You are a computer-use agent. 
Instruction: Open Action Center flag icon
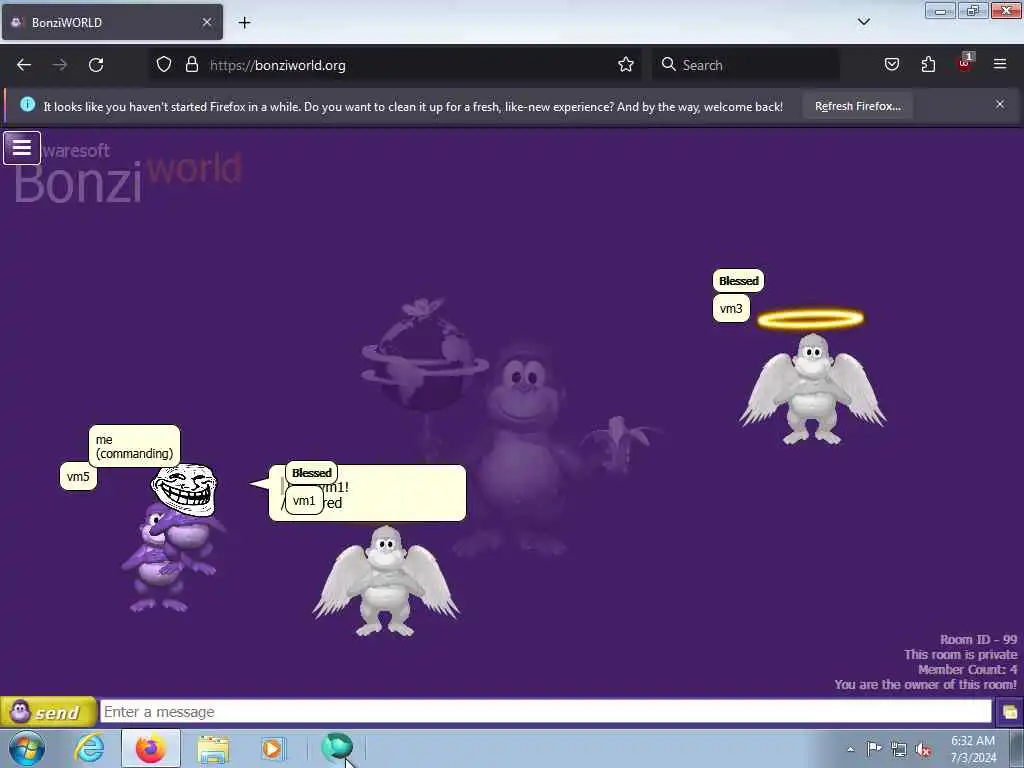click(874, 749)
